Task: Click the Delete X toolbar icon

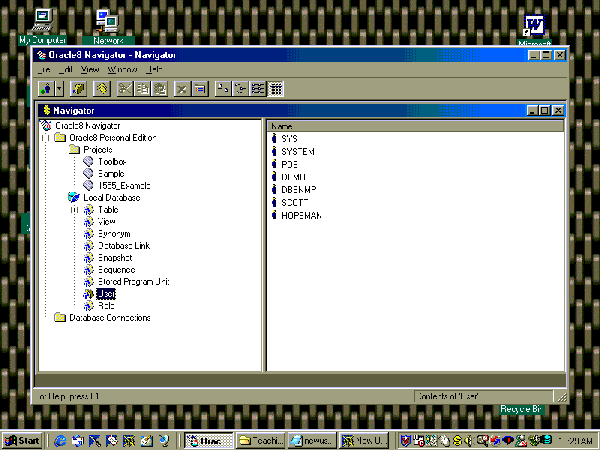Action: click(182, 89)
